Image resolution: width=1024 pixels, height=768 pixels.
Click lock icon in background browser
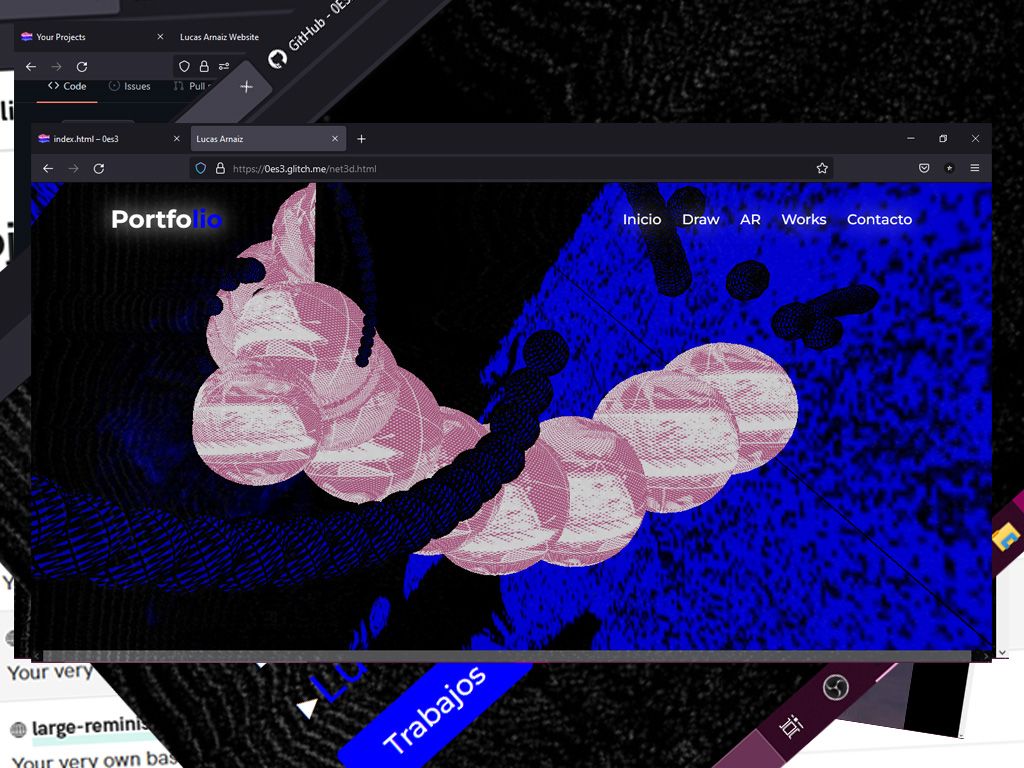click(204, 67)
